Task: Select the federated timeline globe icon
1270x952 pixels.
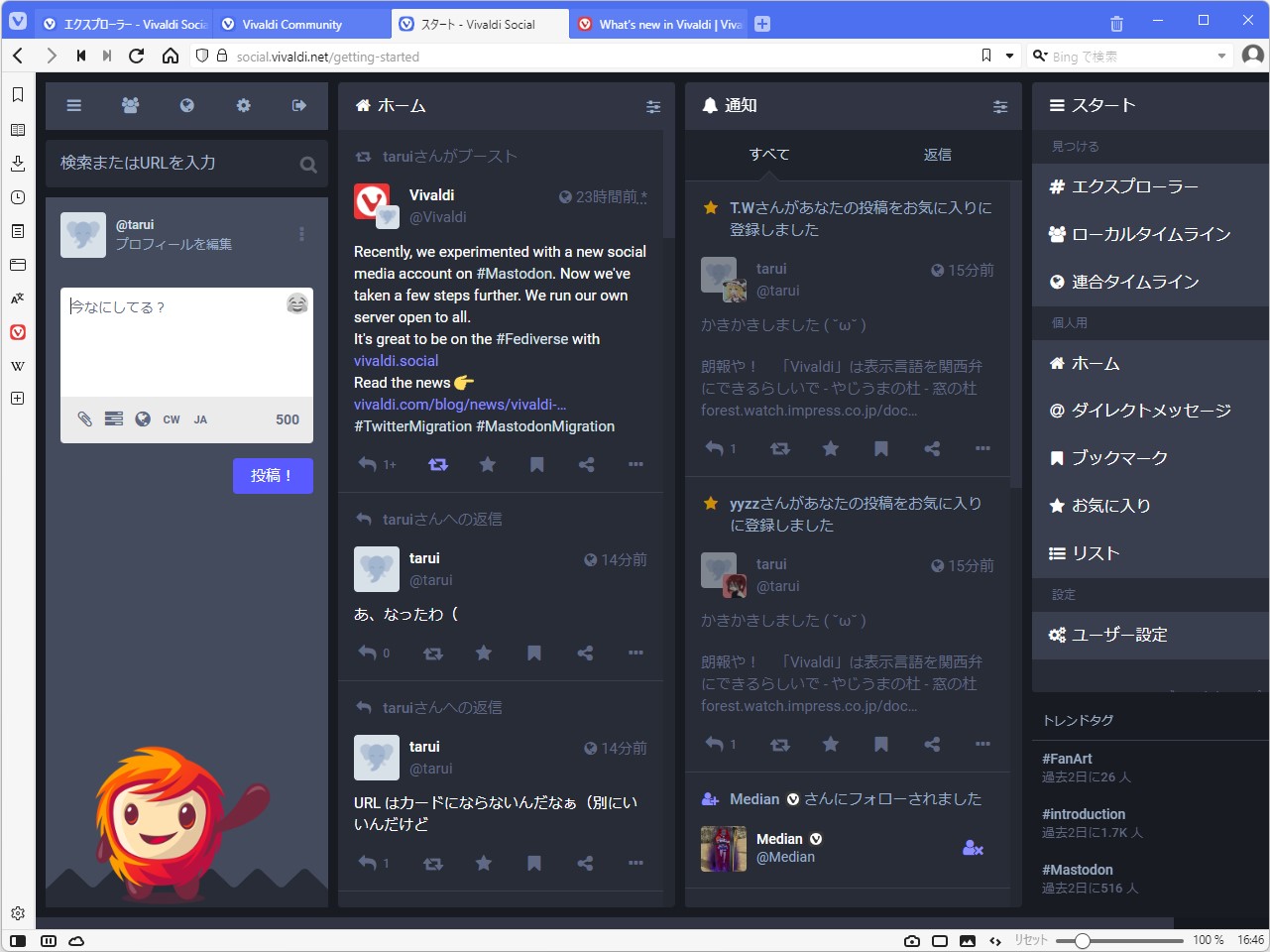Action: tap(186, 105)
